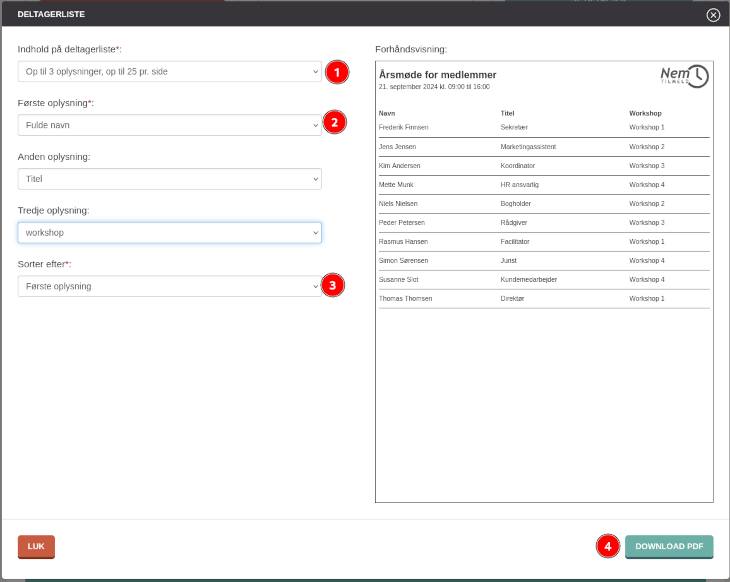Click the title 'Kundemedarbejder' in preview

pyautogui.click(x=529, y=280)
